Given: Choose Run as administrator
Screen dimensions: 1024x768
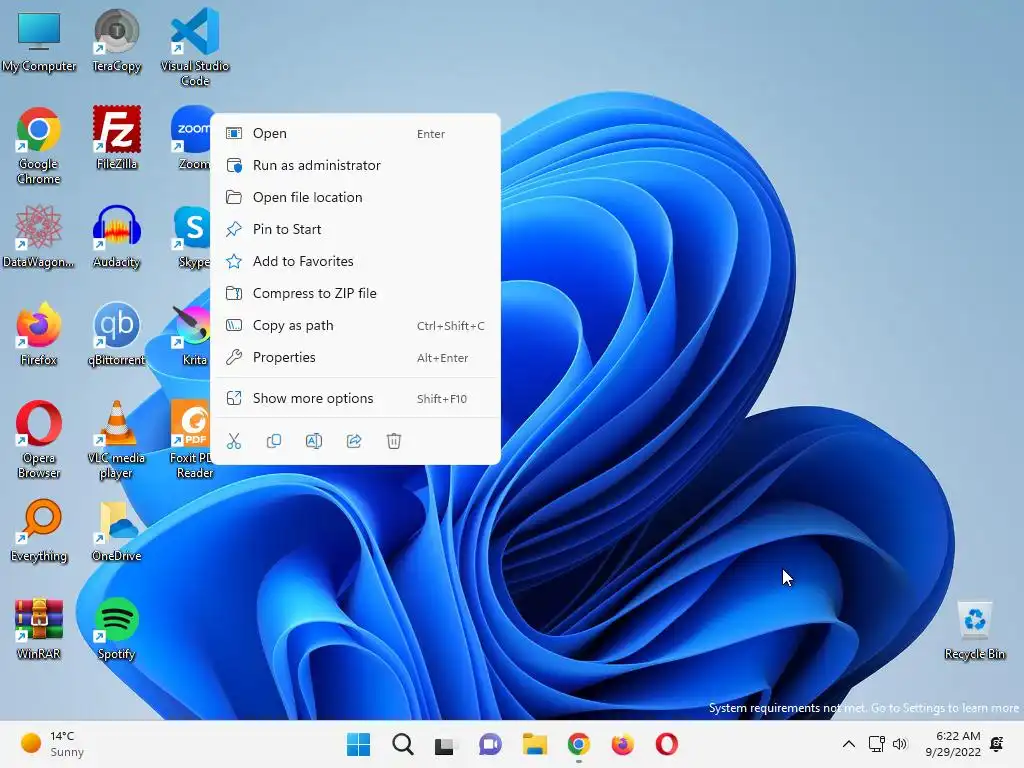Looking at the screenshot, I should pos(355,165).
